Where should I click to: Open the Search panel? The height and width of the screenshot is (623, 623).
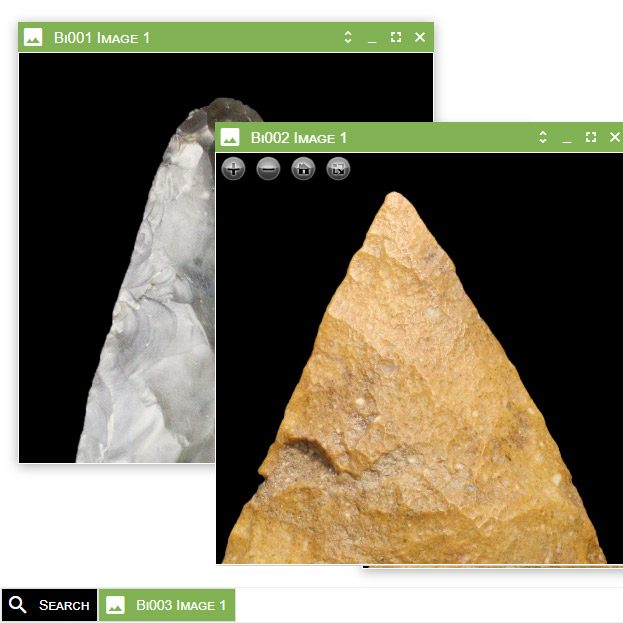tap(49, 605)
